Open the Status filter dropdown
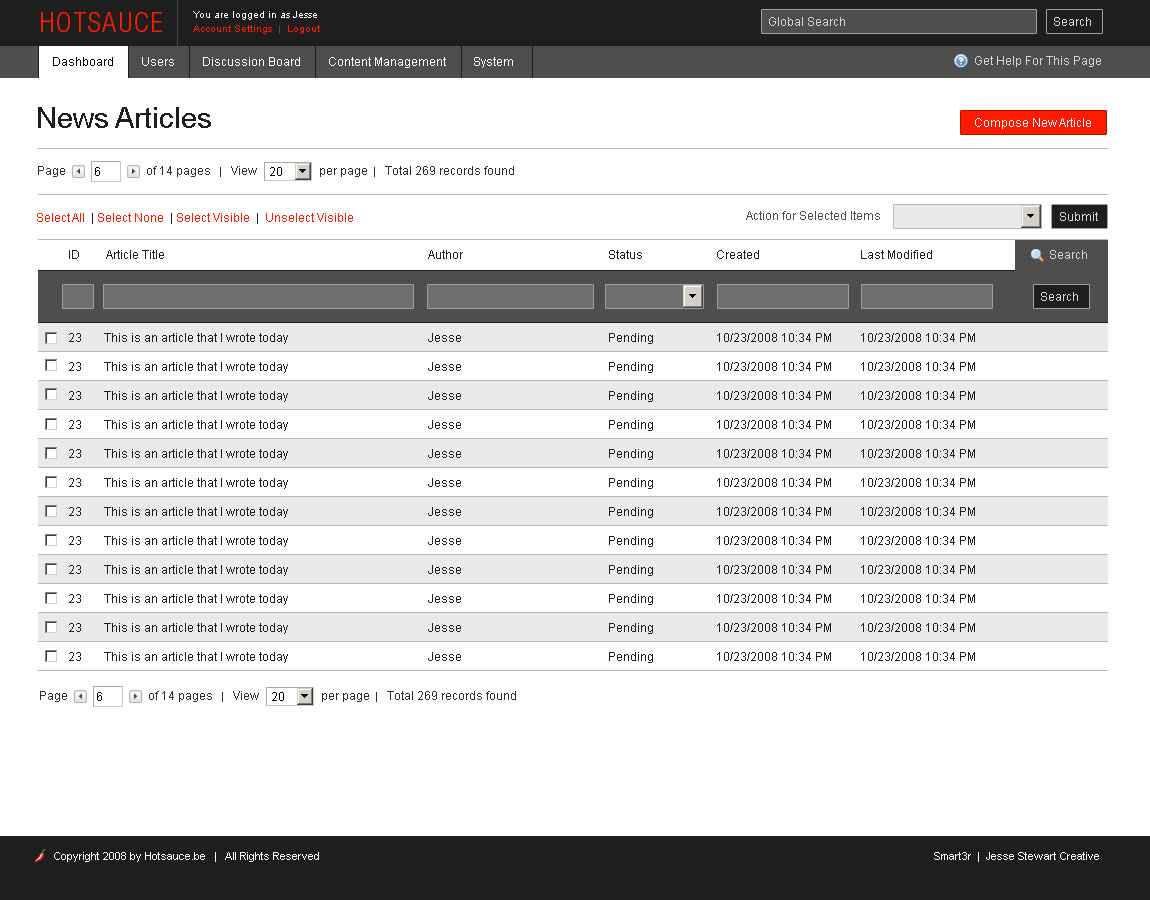This screenshot has height=900, width=1150. pos(654,296)
